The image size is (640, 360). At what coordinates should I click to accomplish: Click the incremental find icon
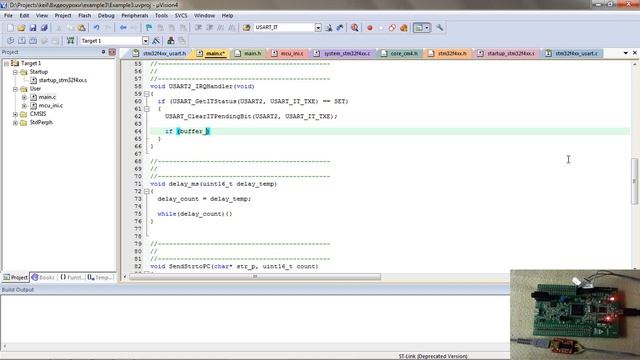coord(340,28)
